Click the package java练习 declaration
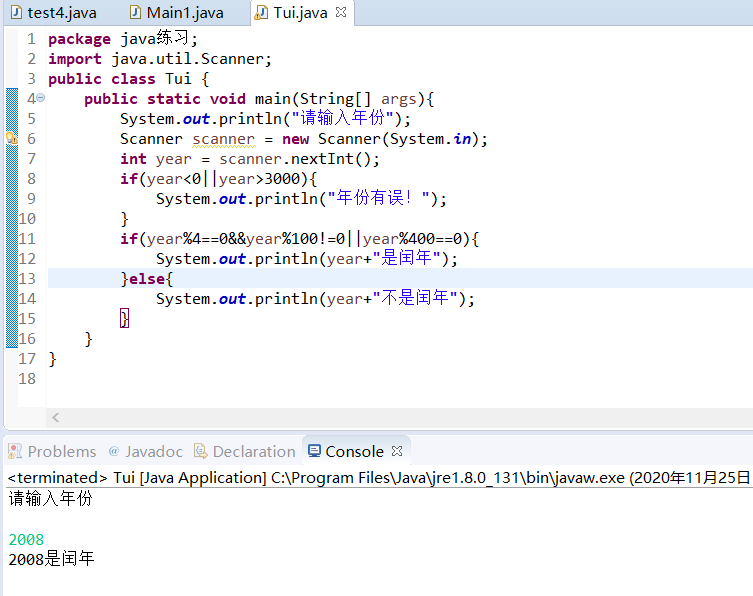The height and width of the screenshot is (596, 753). [x=123, y=38]
